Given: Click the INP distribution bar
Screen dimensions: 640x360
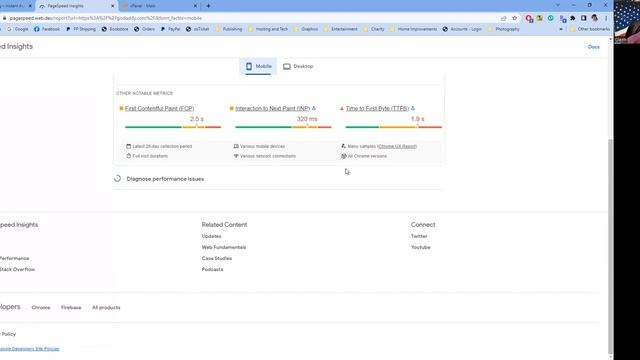Looking at the screenshot, I should (x=283, y=127).
